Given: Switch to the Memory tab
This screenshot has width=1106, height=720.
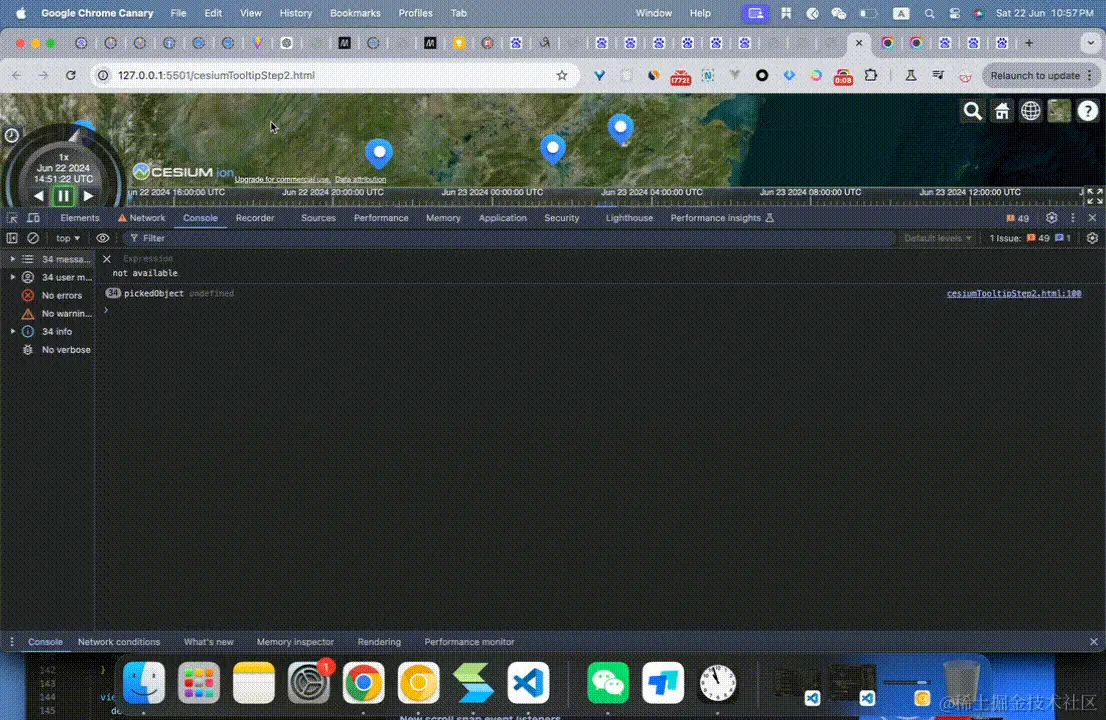Looking at the screenshot, I should 443,218.
